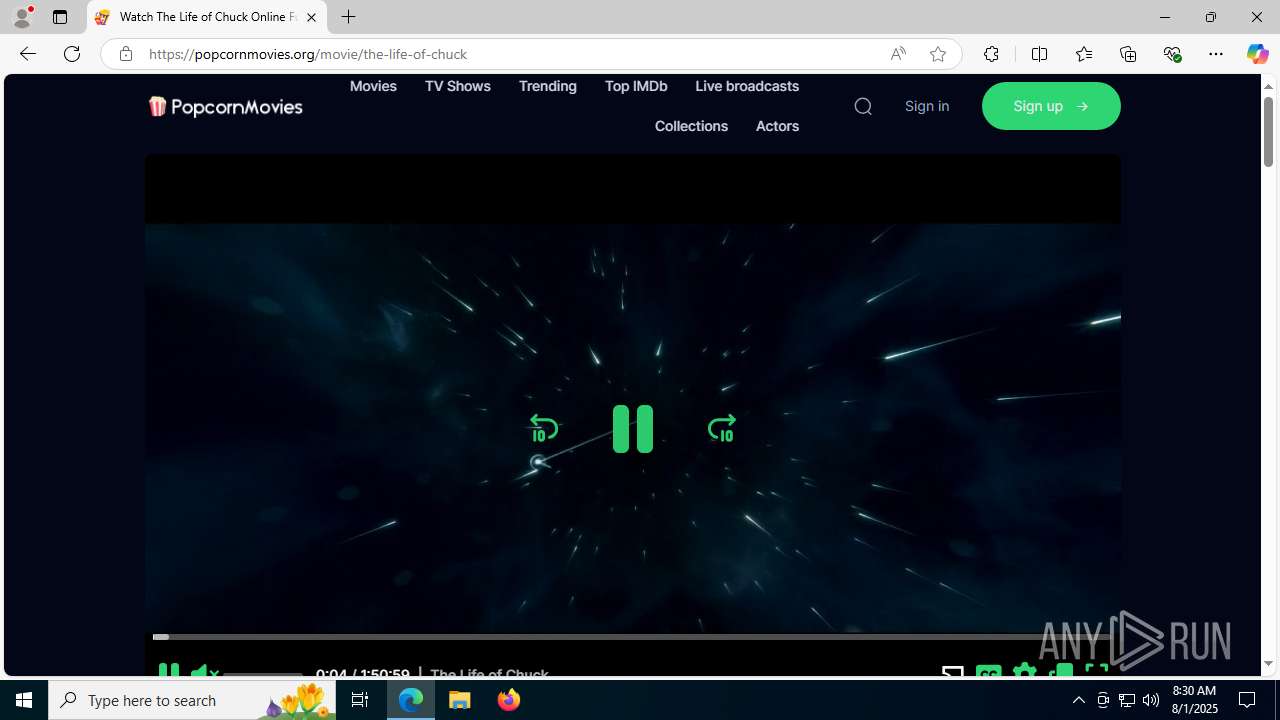Click the green Sign up button
The image size is (1280, 720).
1051,106
